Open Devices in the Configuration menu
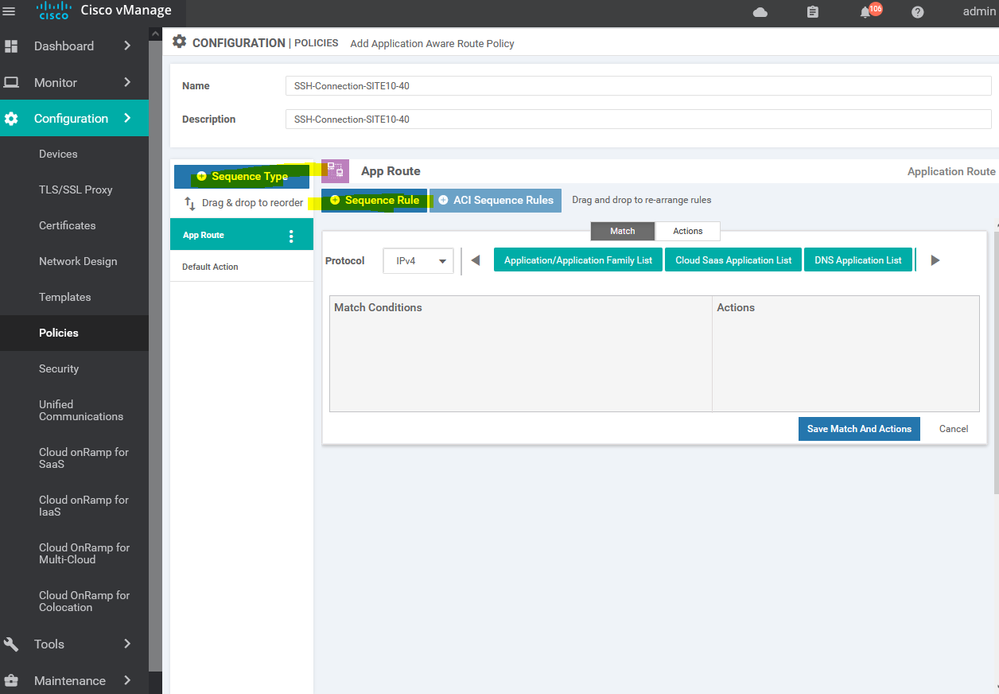Viewport: 999px width, 694px height. (58, 154)
